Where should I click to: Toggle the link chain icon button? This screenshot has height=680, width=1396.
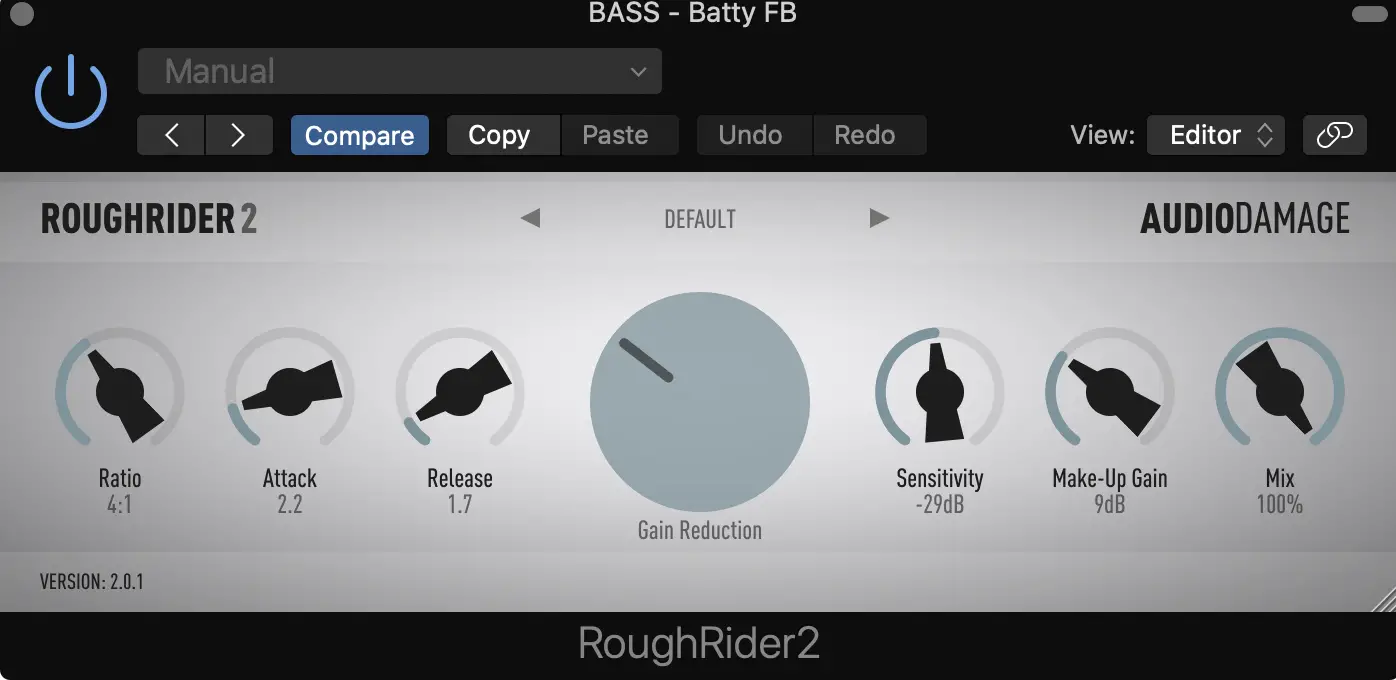(x=1335, y=135)
